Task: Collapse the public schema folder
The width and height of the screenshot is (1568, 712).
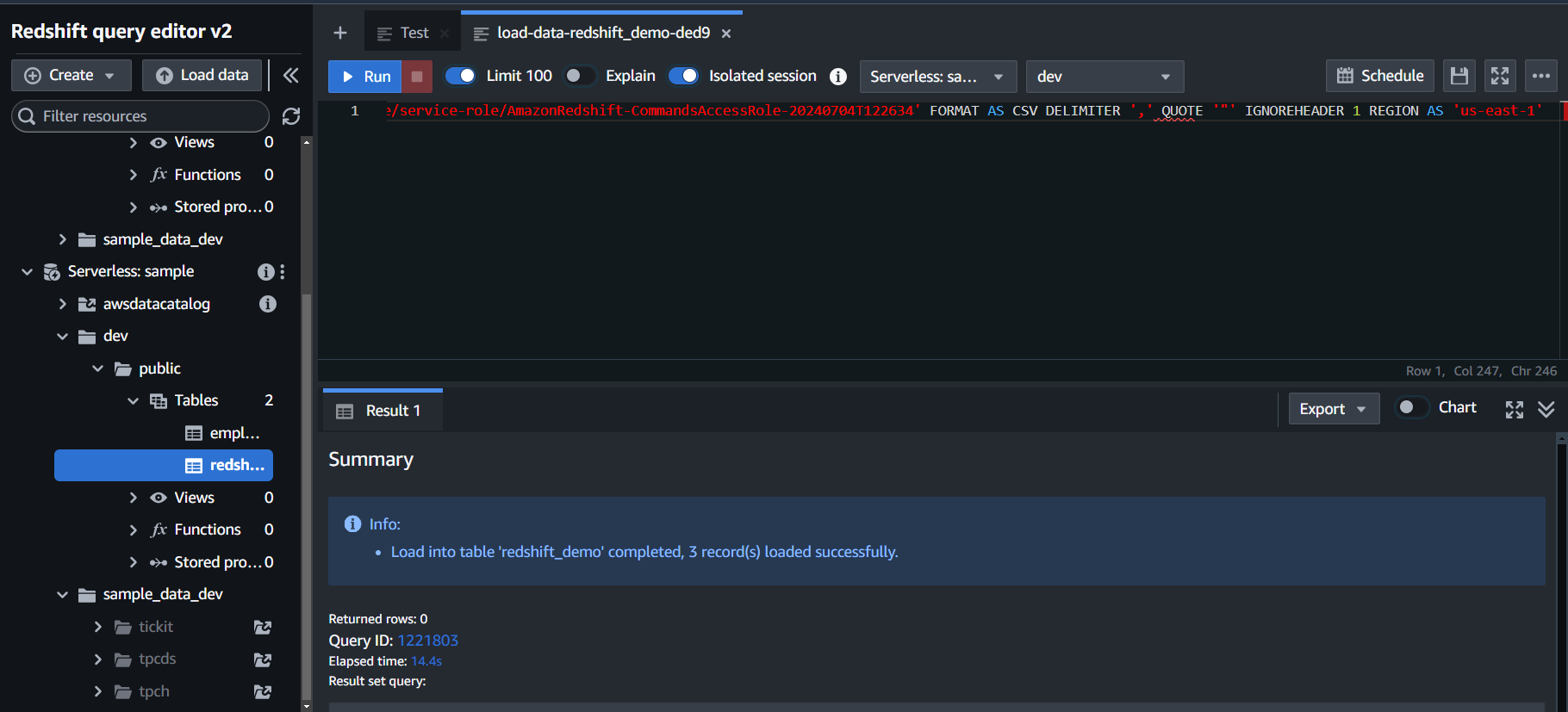Action: pyautogui.click(x=97, y=368)
